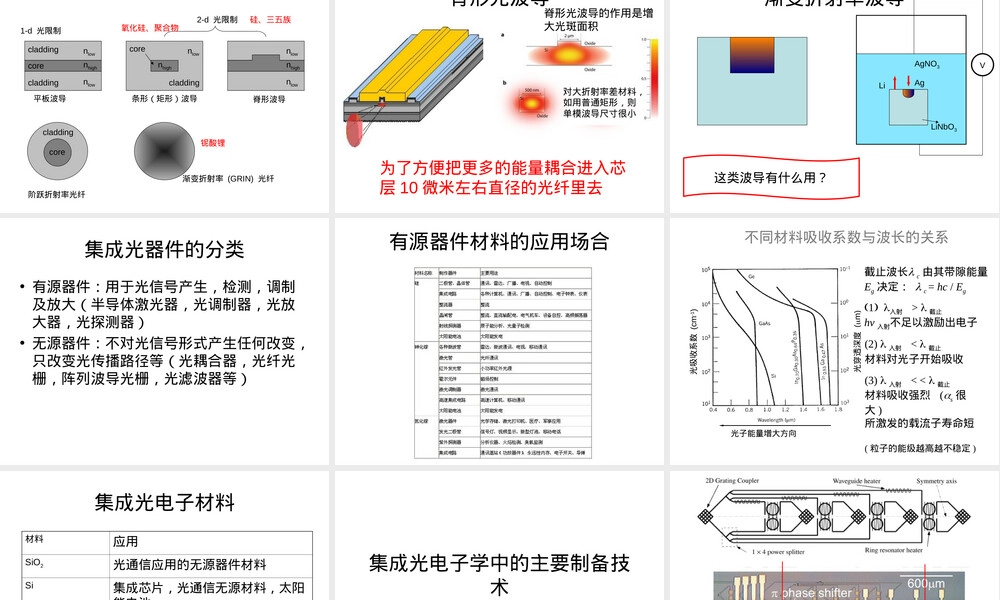
Task: Click the 条形（矩形）波导 label
Action: [164, 99]
